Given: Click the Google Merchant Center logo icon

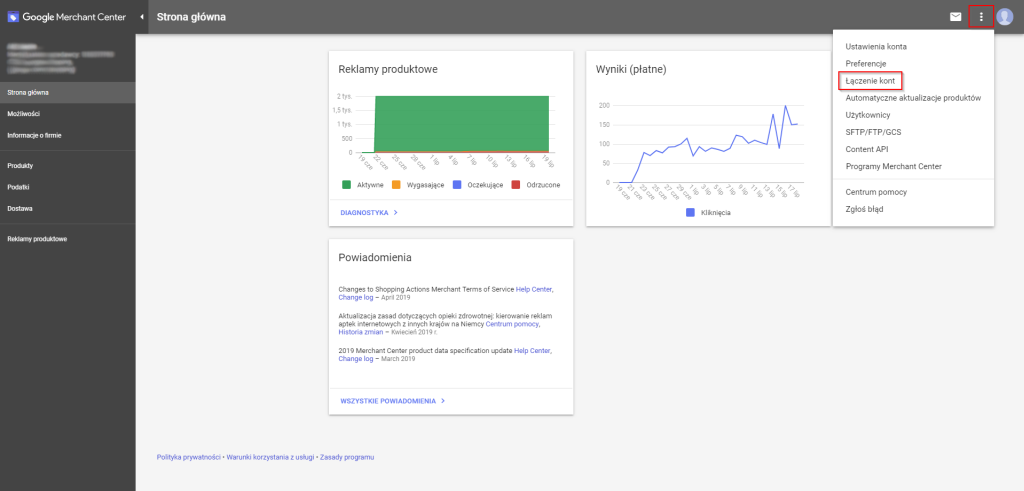Looking at the screenshot, I should tap(13, 17).
